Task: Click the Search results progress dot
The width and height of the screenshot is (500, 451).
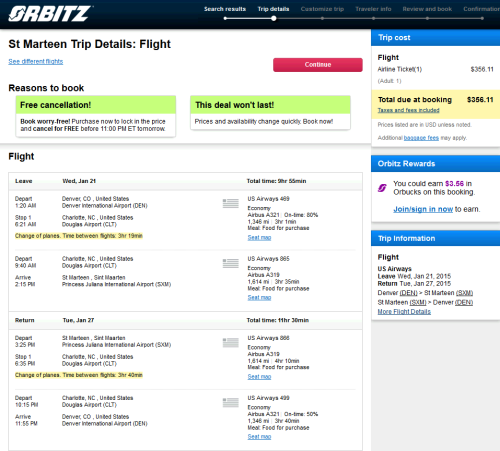Action: point(225,18)
